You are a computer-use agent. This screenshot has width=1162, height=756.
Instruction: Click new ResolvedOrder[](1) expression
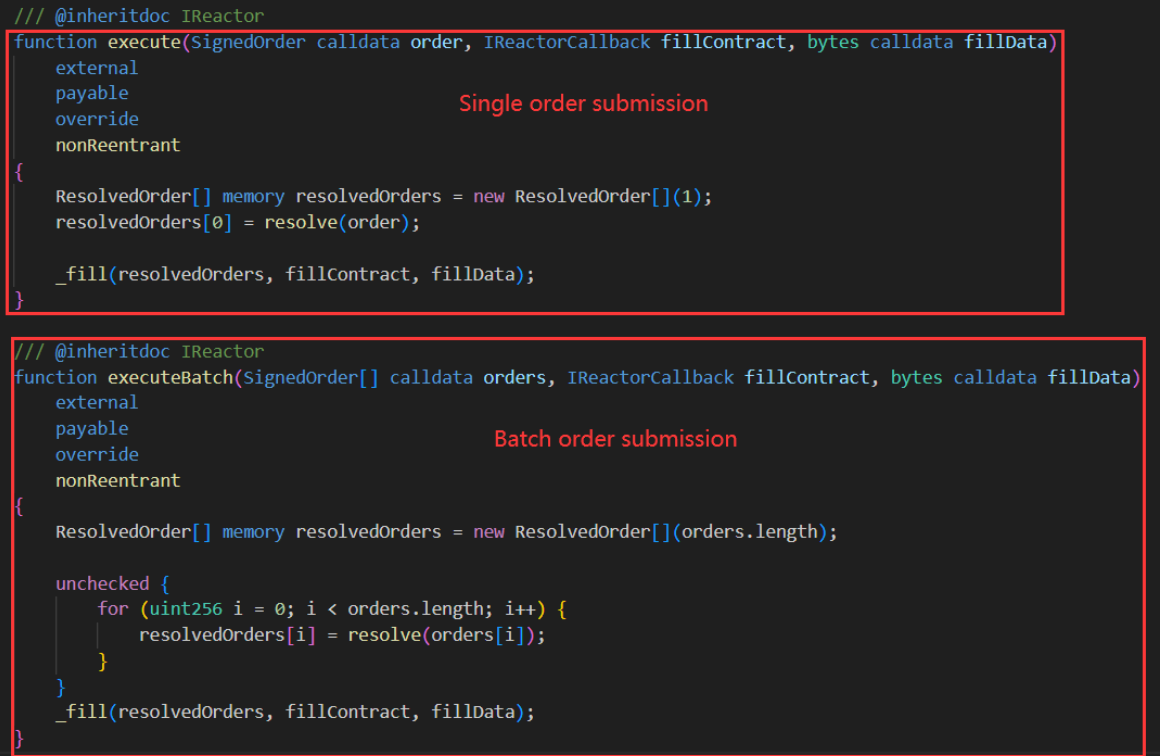click(588, 197)
